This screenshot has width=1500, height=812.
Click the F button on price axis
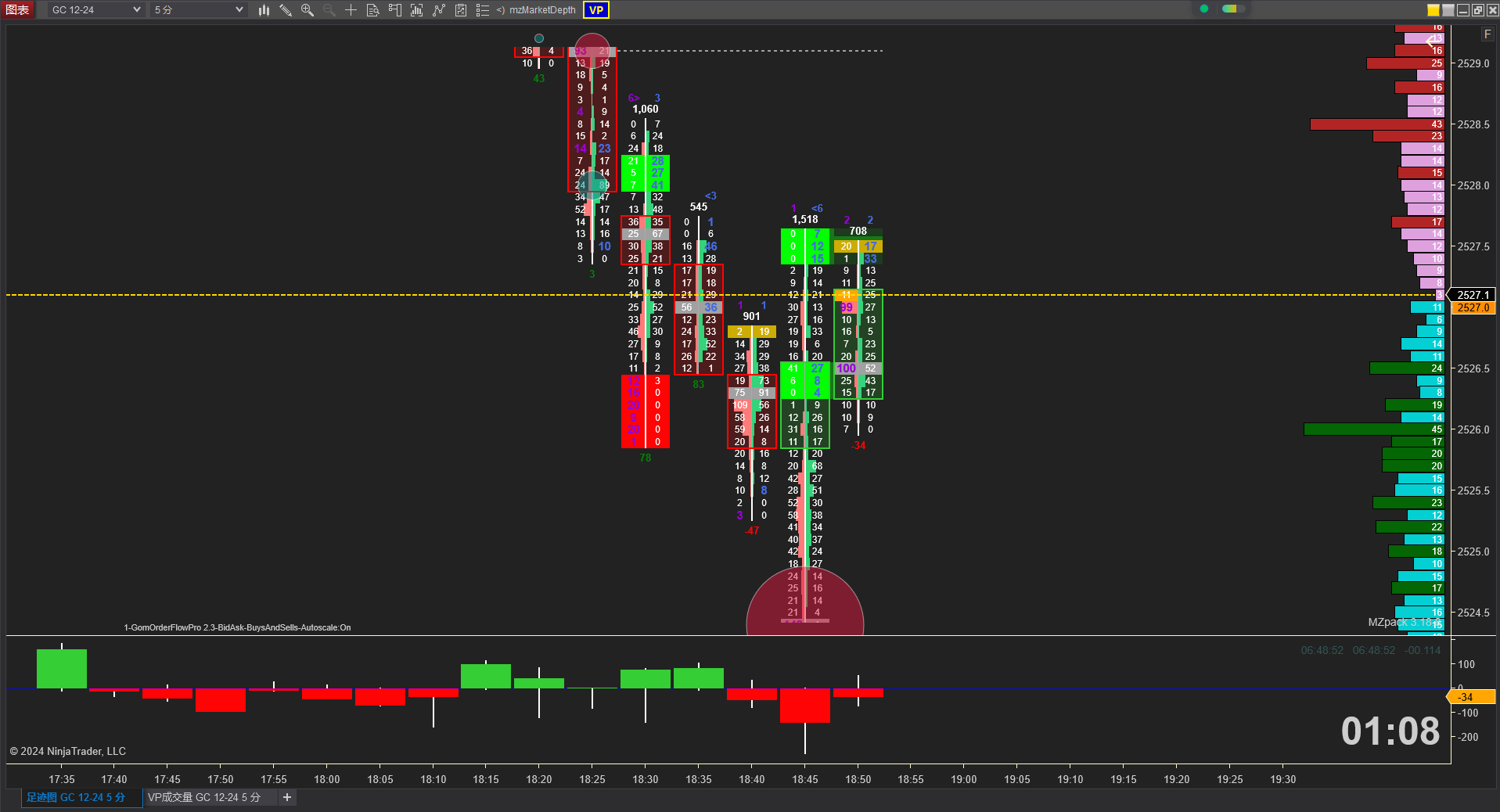1487,34
